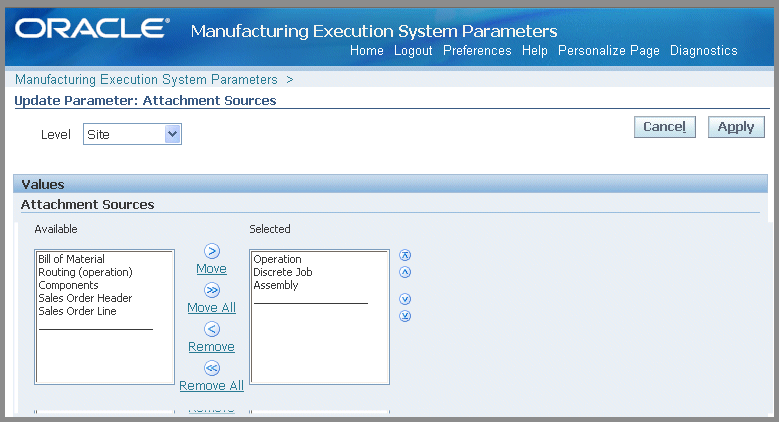Screen dimensions: 779x422
Task: Click the Remove left-arrow icon
Action: click(212, 329)
